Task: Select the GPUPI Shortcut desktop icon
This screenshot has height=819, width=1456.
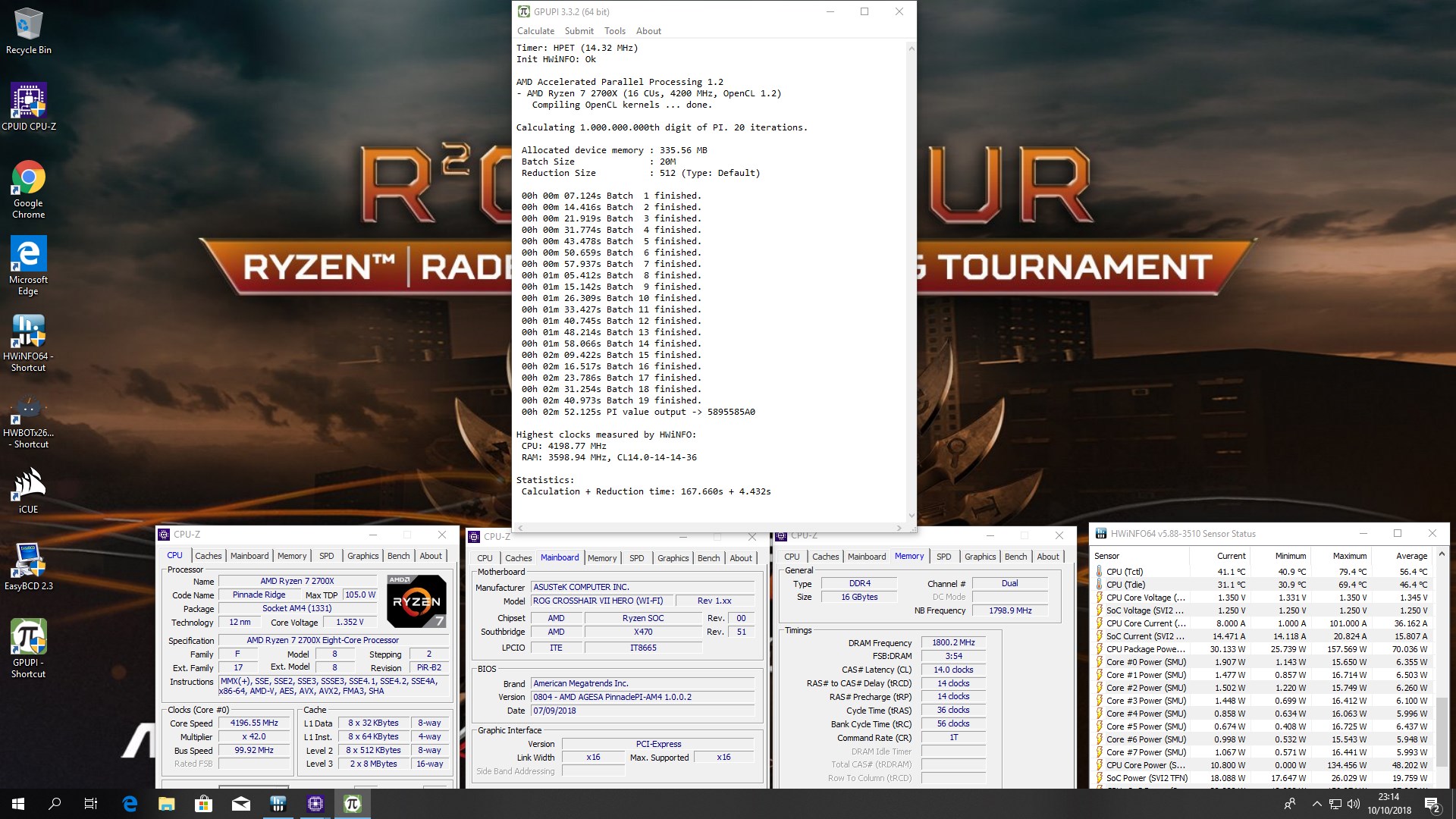Action: click(x=29, y=648)
